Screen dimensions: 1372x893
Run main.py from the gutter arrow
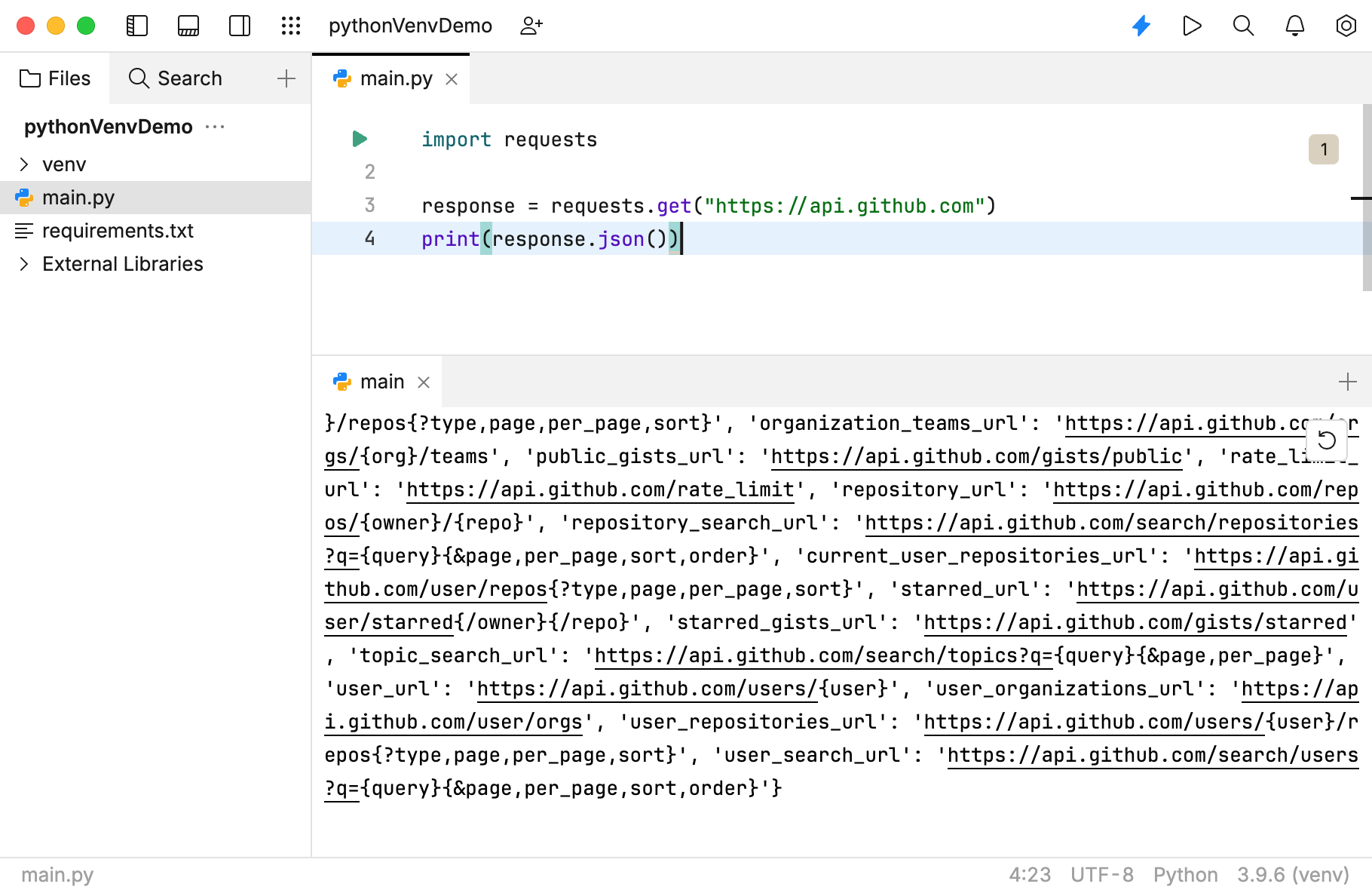359,138
